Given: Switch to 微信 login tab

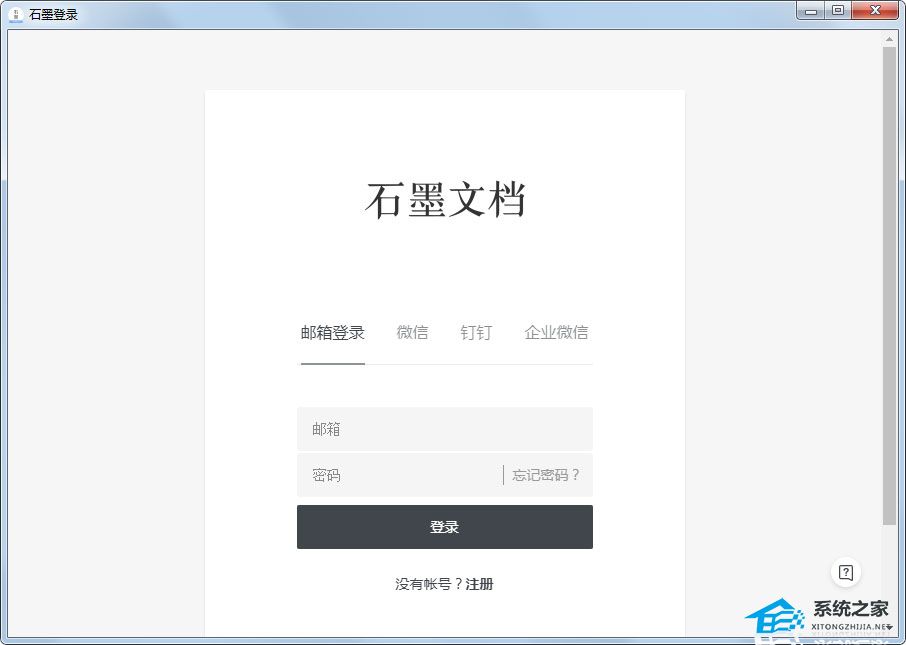Looking at the screenshot, I should [413, 332].
